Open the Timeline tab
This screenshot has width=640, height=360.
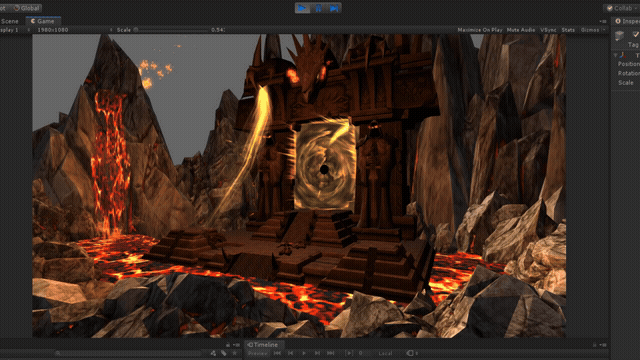coord(262,344)
